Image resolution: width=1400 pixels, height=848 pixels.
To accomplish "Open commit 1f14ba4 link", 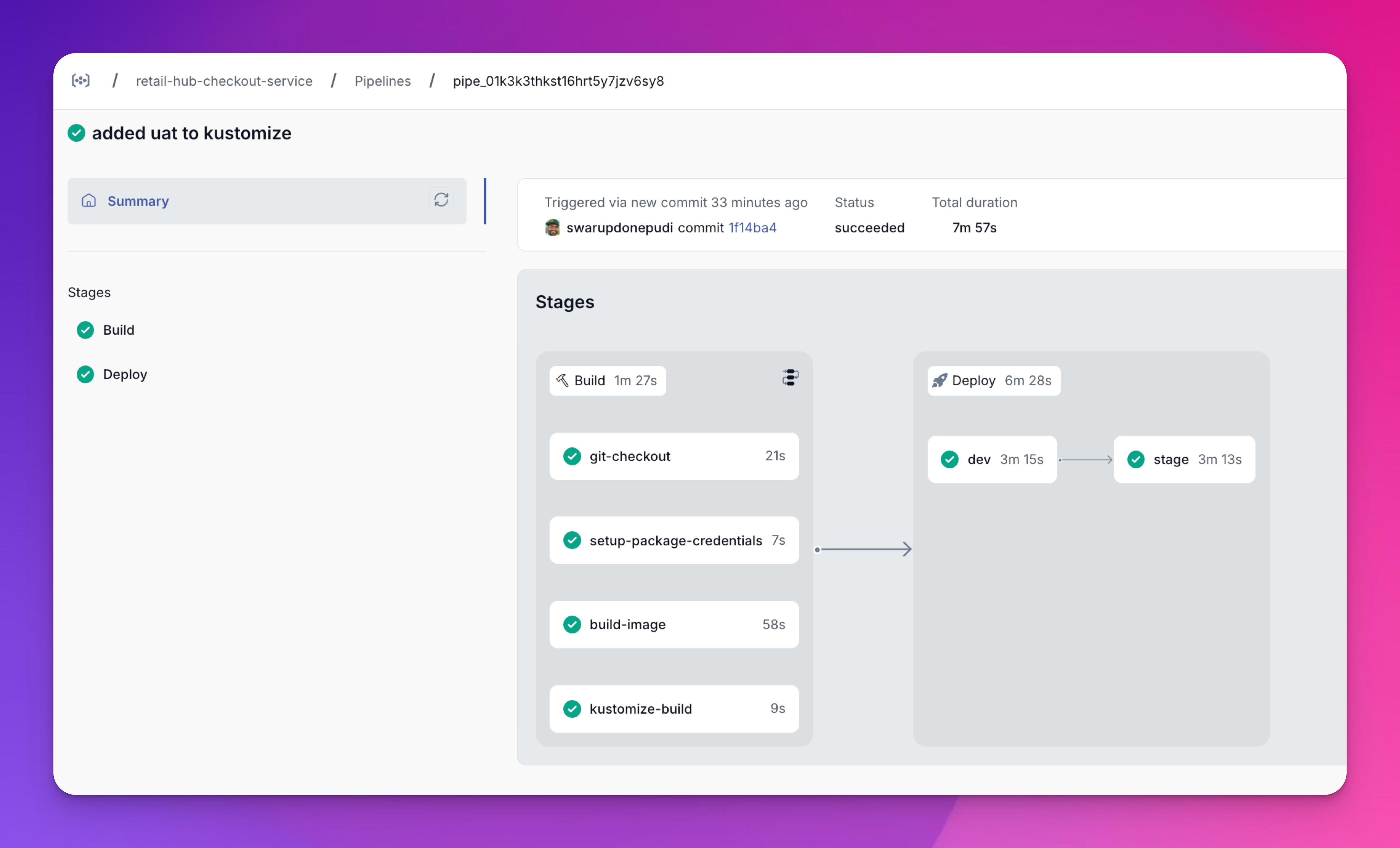I will tap(752, 227).
